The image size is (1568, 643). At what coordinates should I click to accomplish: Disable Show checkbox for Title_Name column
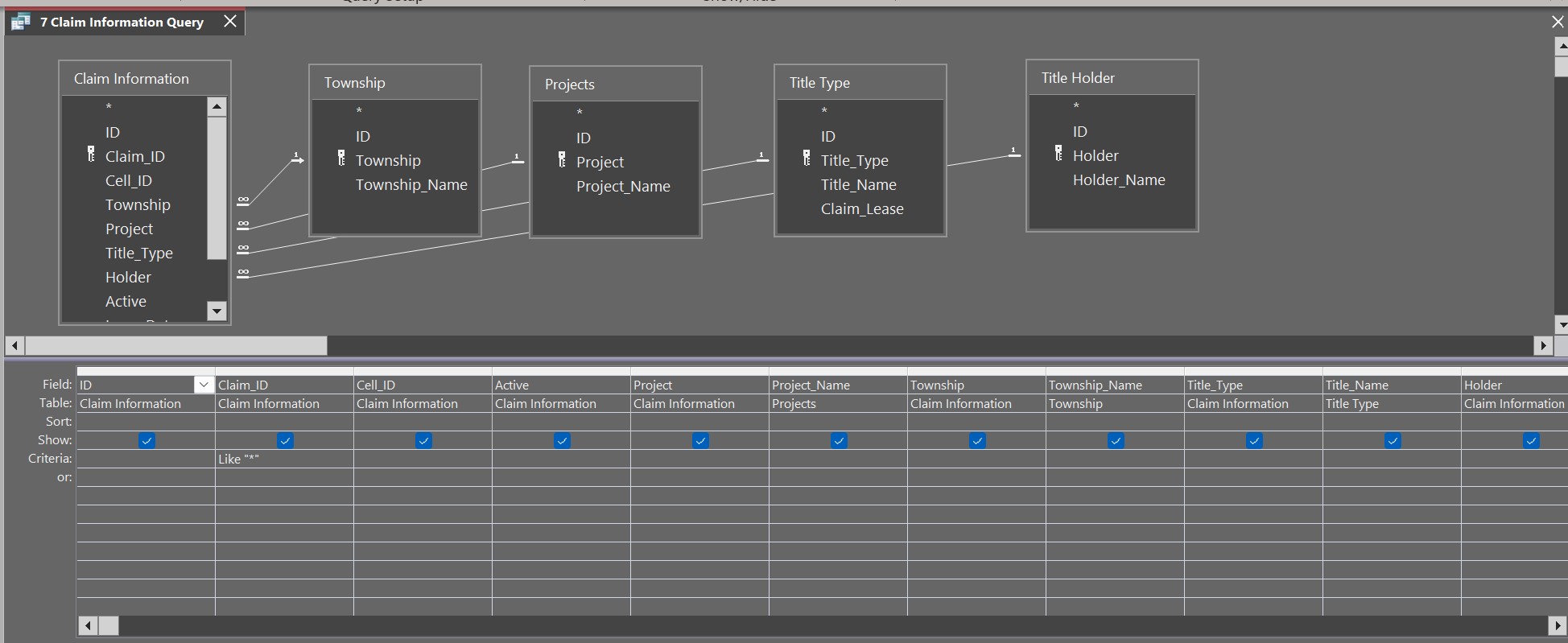tap(1393, 440)
